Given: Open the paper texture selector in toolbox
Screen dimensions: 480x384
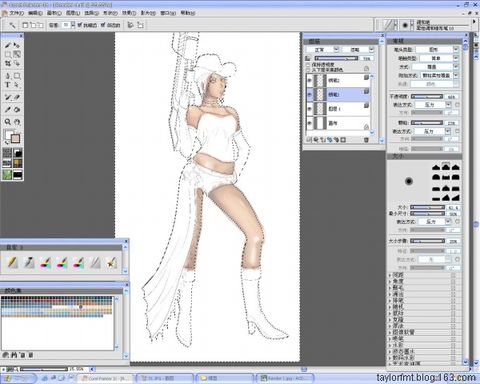Looking at the screenshot, I should pos(7,153).
